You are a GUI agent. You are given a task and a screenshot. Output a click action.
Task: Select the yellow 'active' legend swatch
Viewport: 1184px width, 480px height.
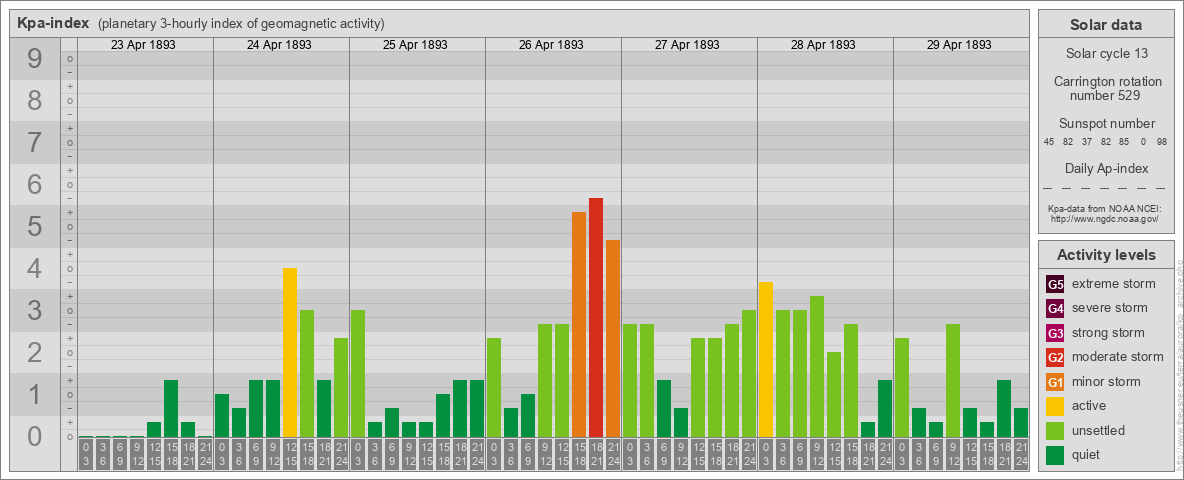click(x=1055, y=406)
